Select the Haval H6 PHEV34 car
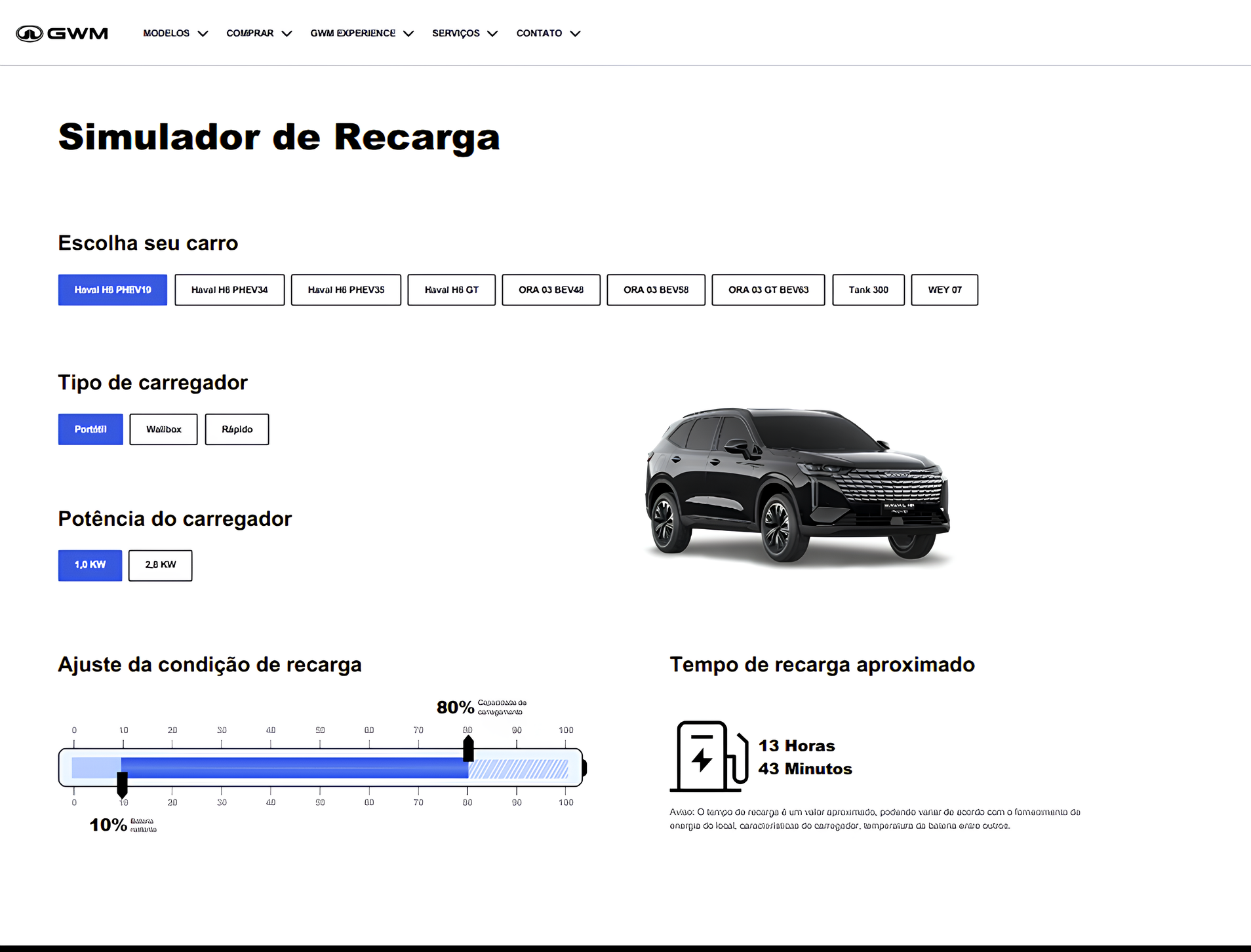This screenshot has height=952, width=1251. tap(229, 290)
